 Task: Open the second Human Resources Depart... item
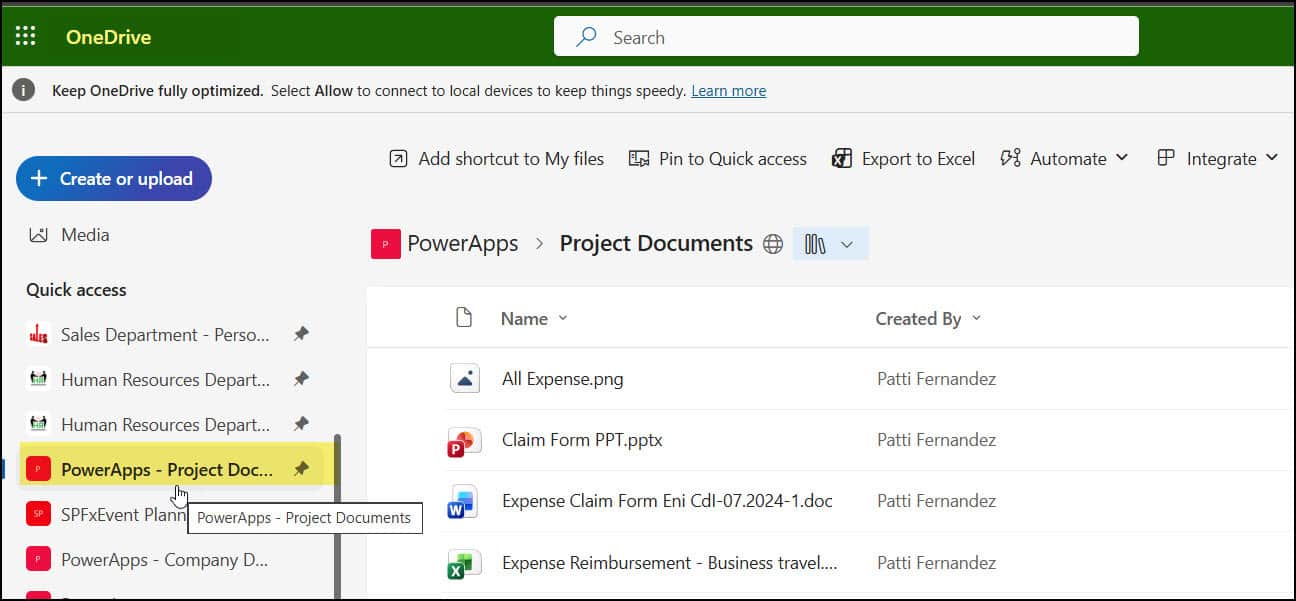point(165,425)
